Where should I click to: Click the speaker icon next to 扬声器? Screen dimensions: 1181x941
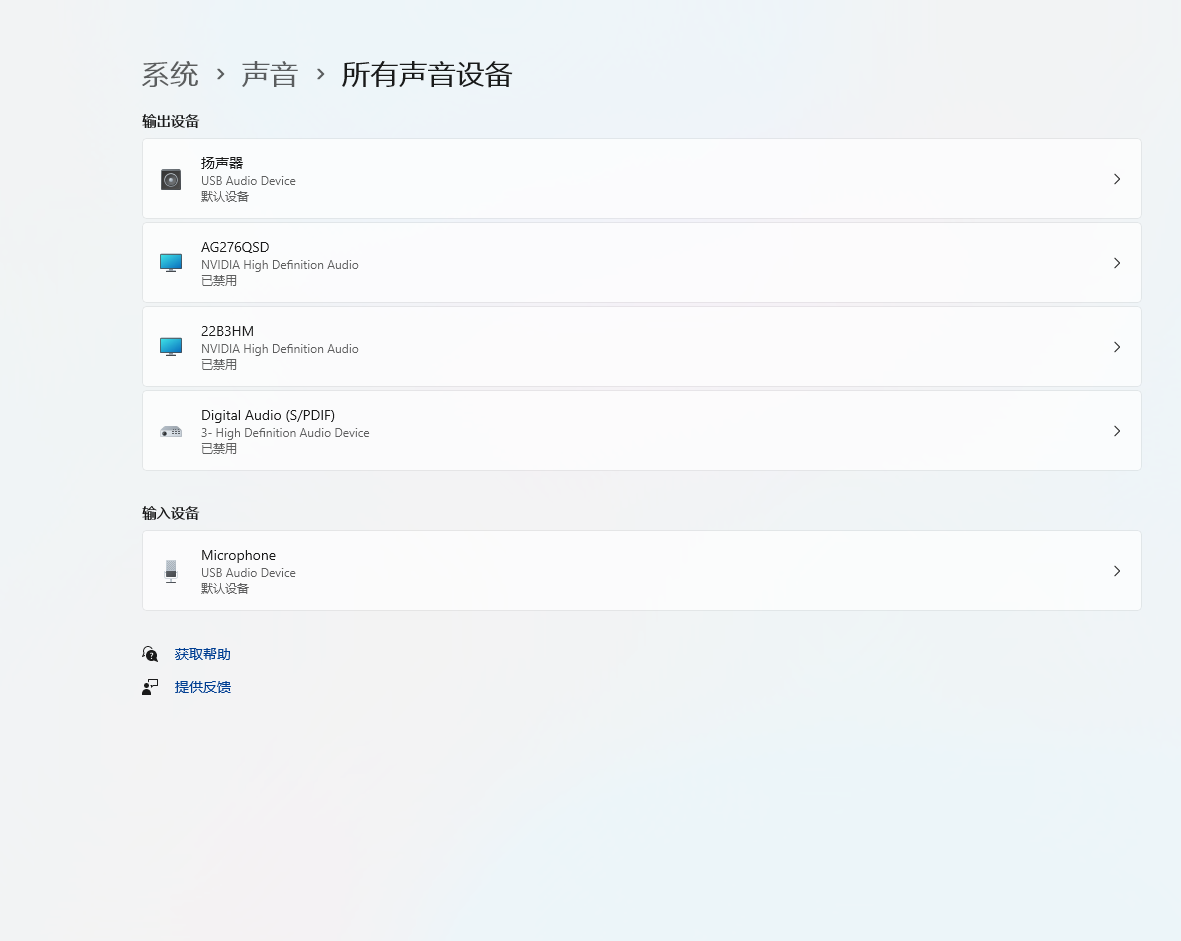[170, 178]
